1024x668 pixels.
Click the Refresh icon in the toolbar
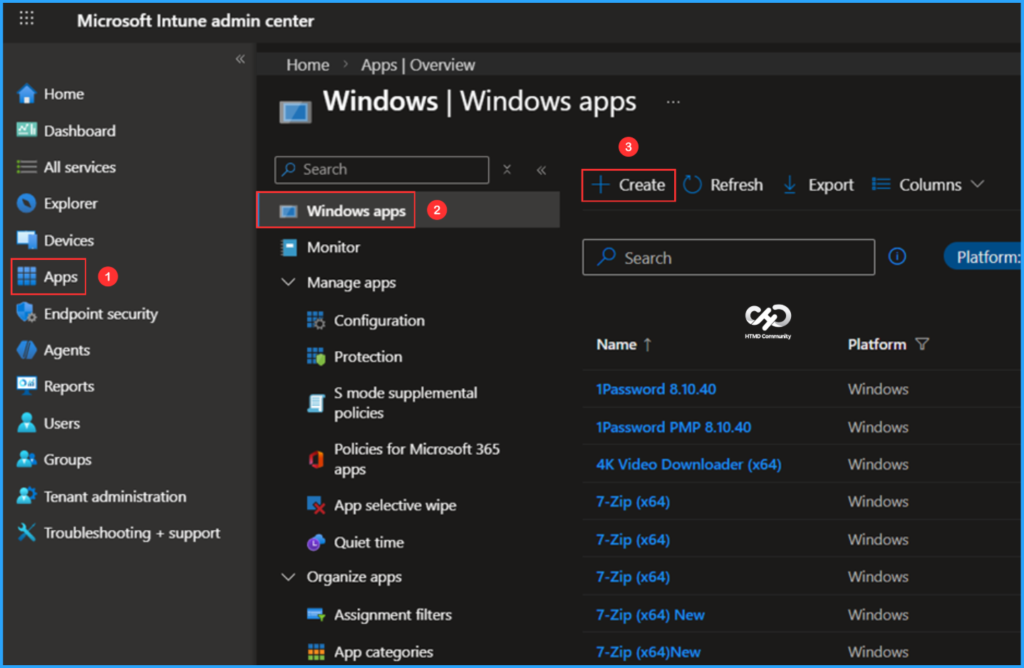point(723,185)
